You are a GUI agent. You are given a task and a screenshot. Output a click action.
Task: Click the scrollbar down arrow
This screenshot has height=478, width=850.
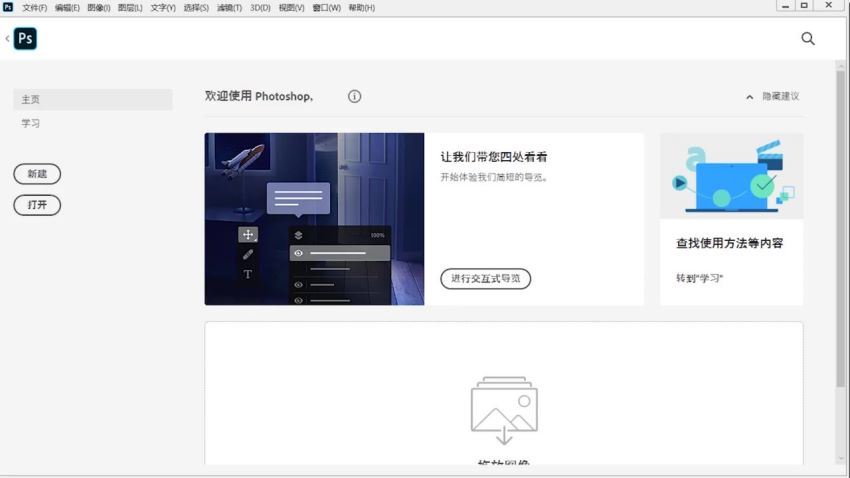click(x=841, y=459)
